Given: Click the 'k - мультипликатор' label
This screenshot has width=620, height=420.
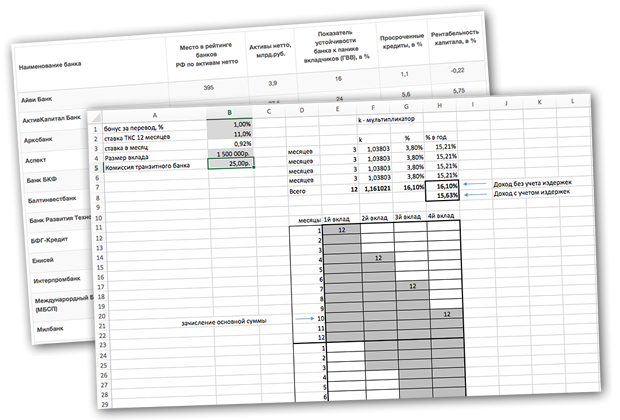Looking at the screenshot, I should point(386,119).
